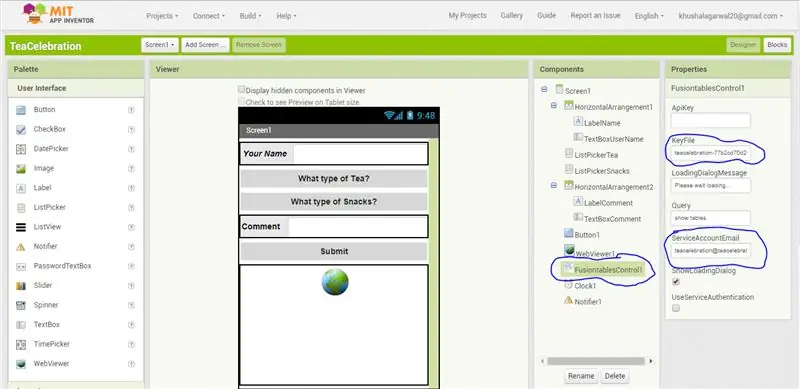
Task: Open the Guide link
Action: 546,16
